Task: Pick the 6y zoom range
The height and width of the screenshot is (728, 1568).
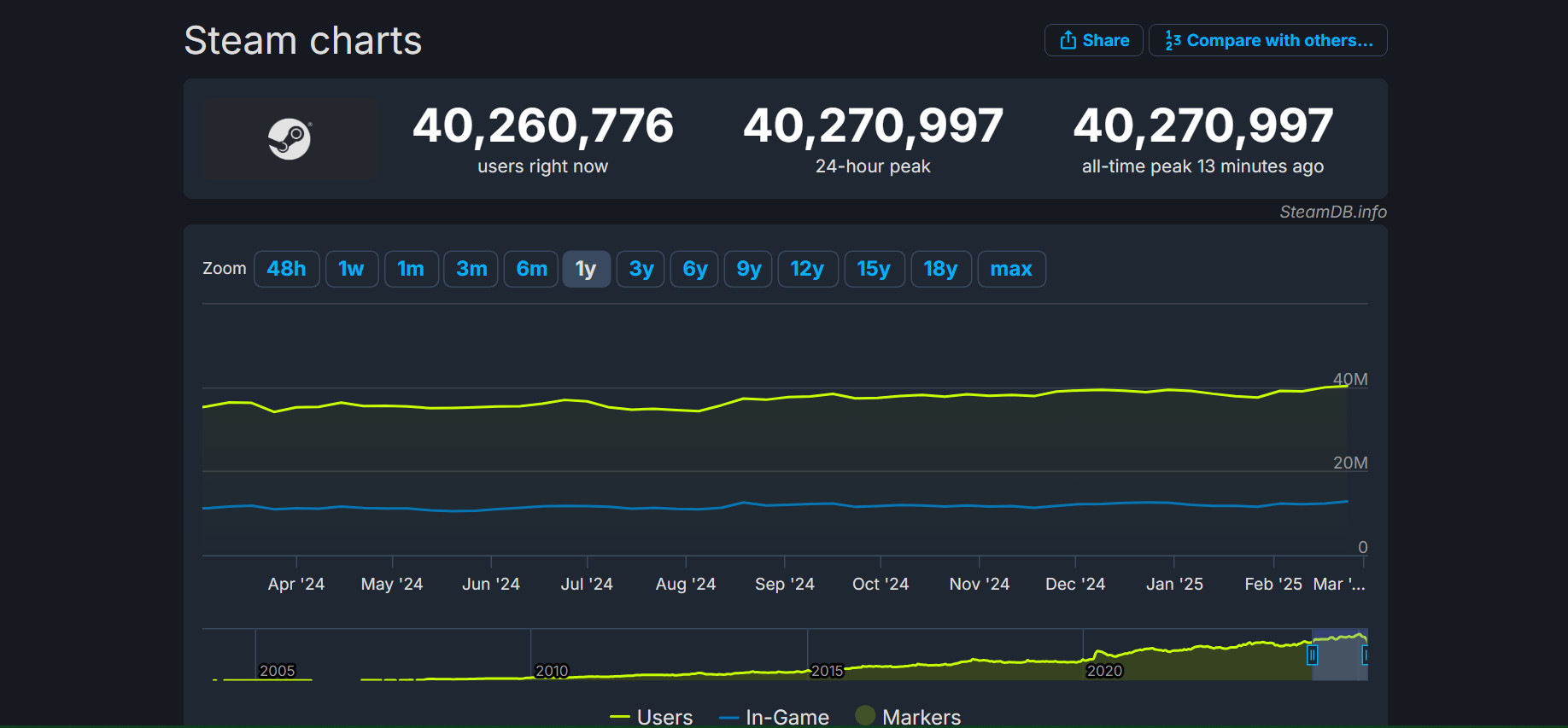Action: (694, 269)
